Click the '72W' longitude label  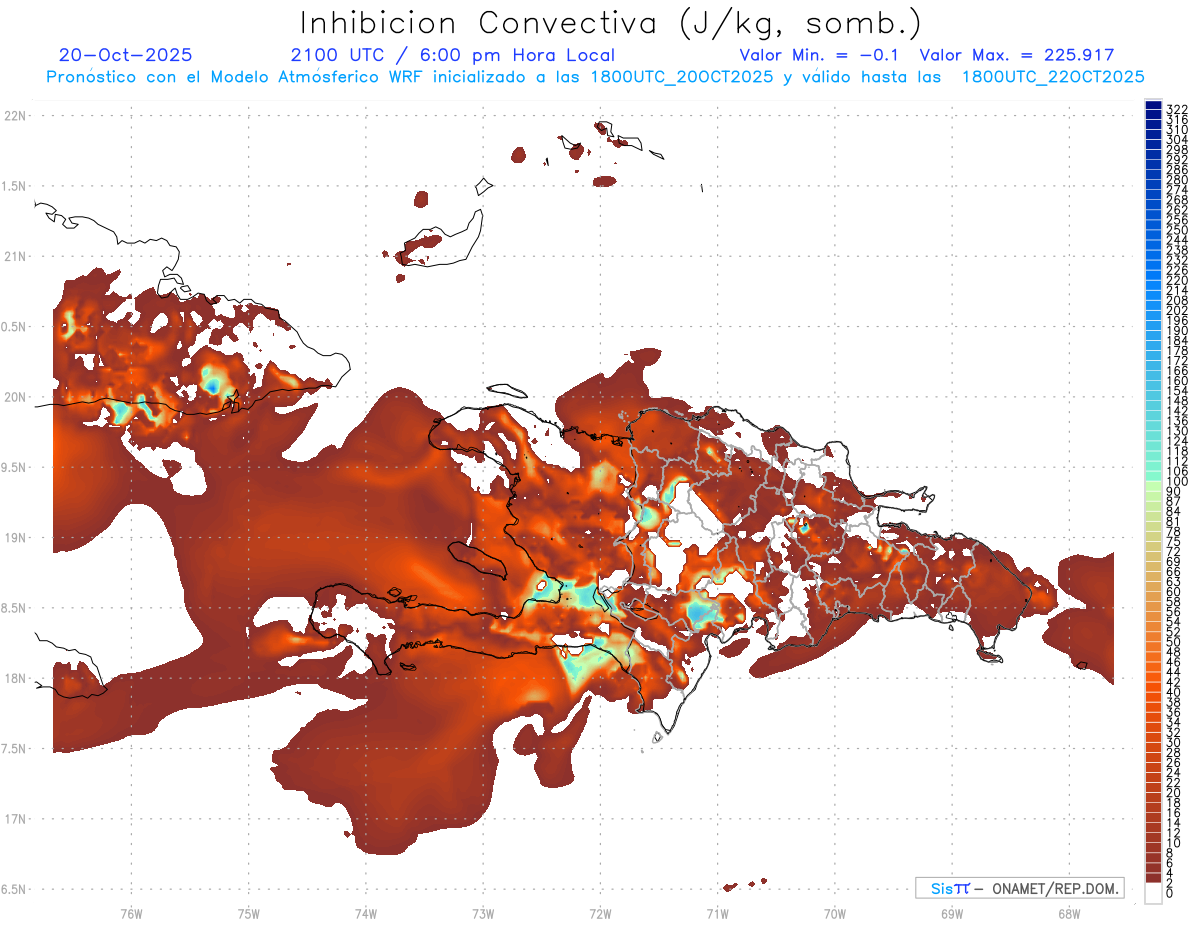[600, 913]
